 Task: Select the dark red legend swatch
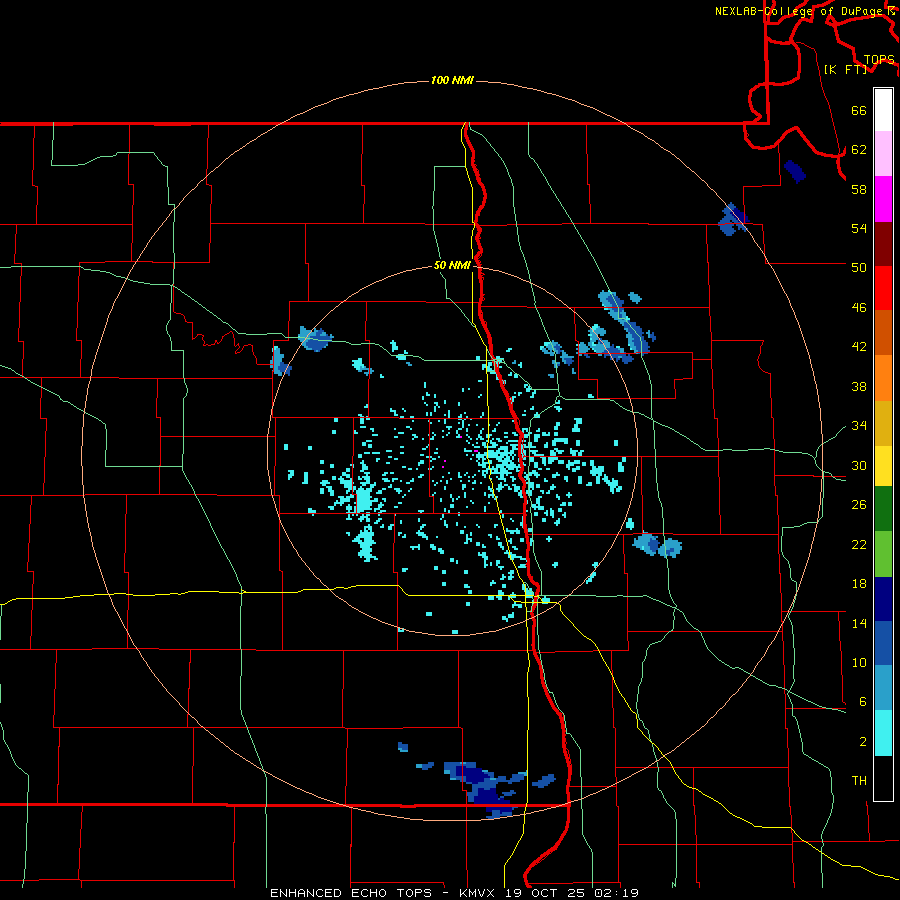tap(883, 244)
